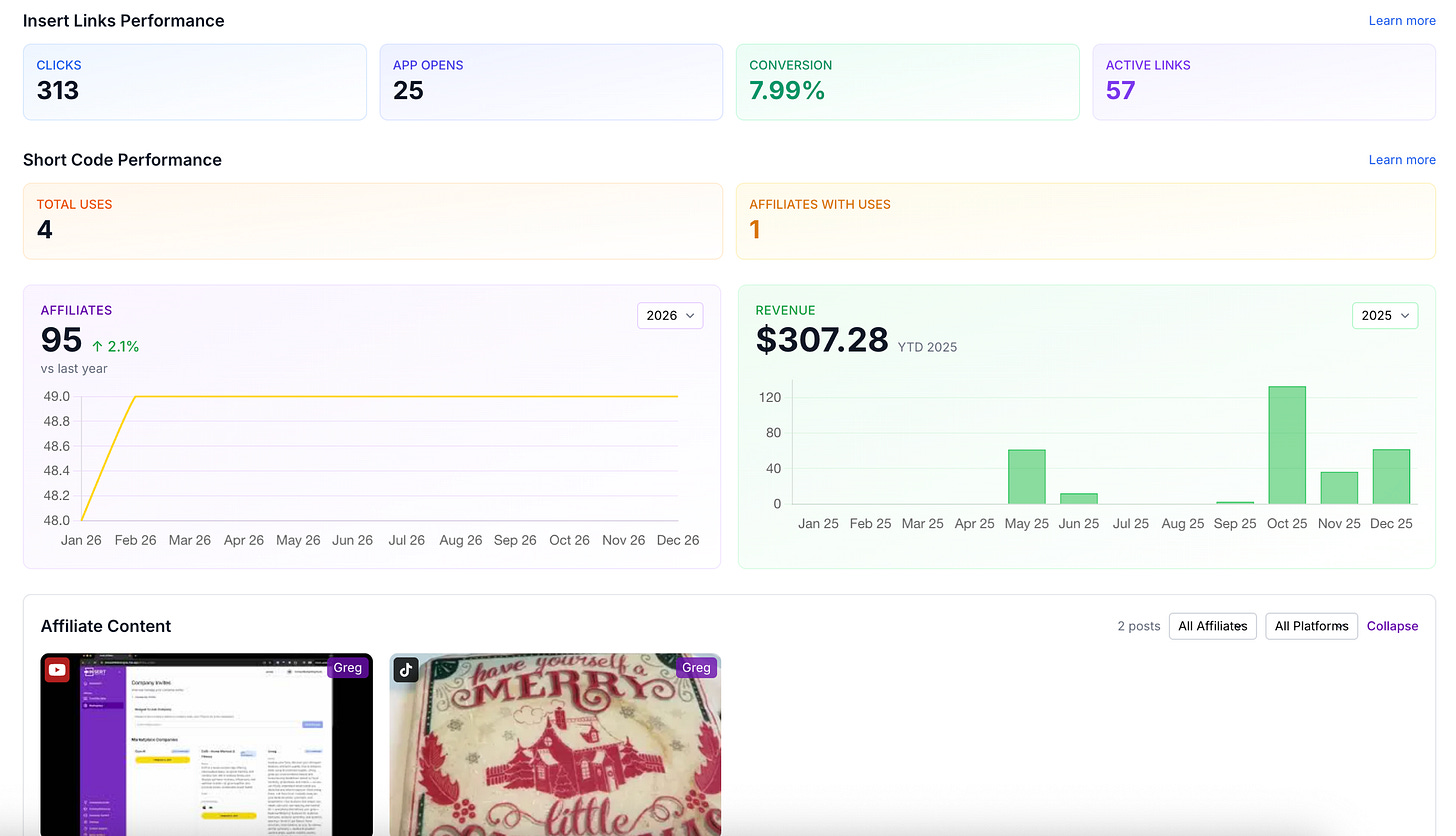
Task: Click the YouTube icon on the first post
Action: click(x=57, y=668)
